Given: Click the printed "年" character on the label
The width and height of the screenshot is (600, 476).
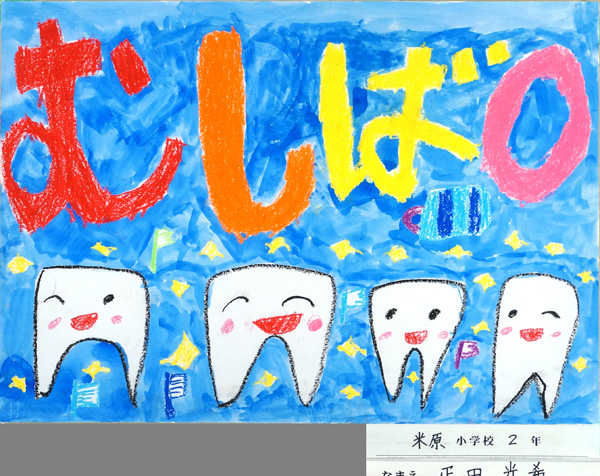Looking at the screenshot, I should (x=536, y=441).
